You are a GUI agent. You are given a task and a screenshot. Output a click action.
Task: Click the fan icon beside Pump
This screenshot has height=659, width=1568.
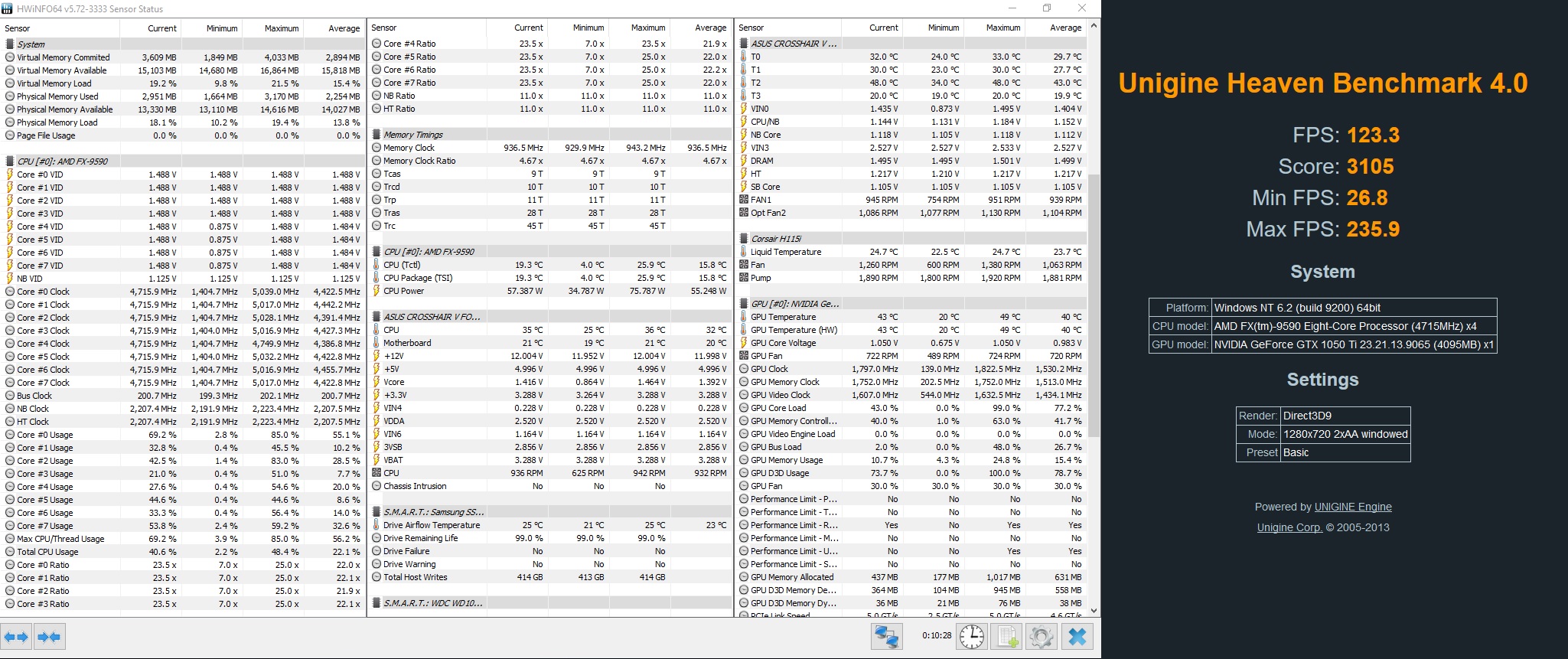pos(744,278)
